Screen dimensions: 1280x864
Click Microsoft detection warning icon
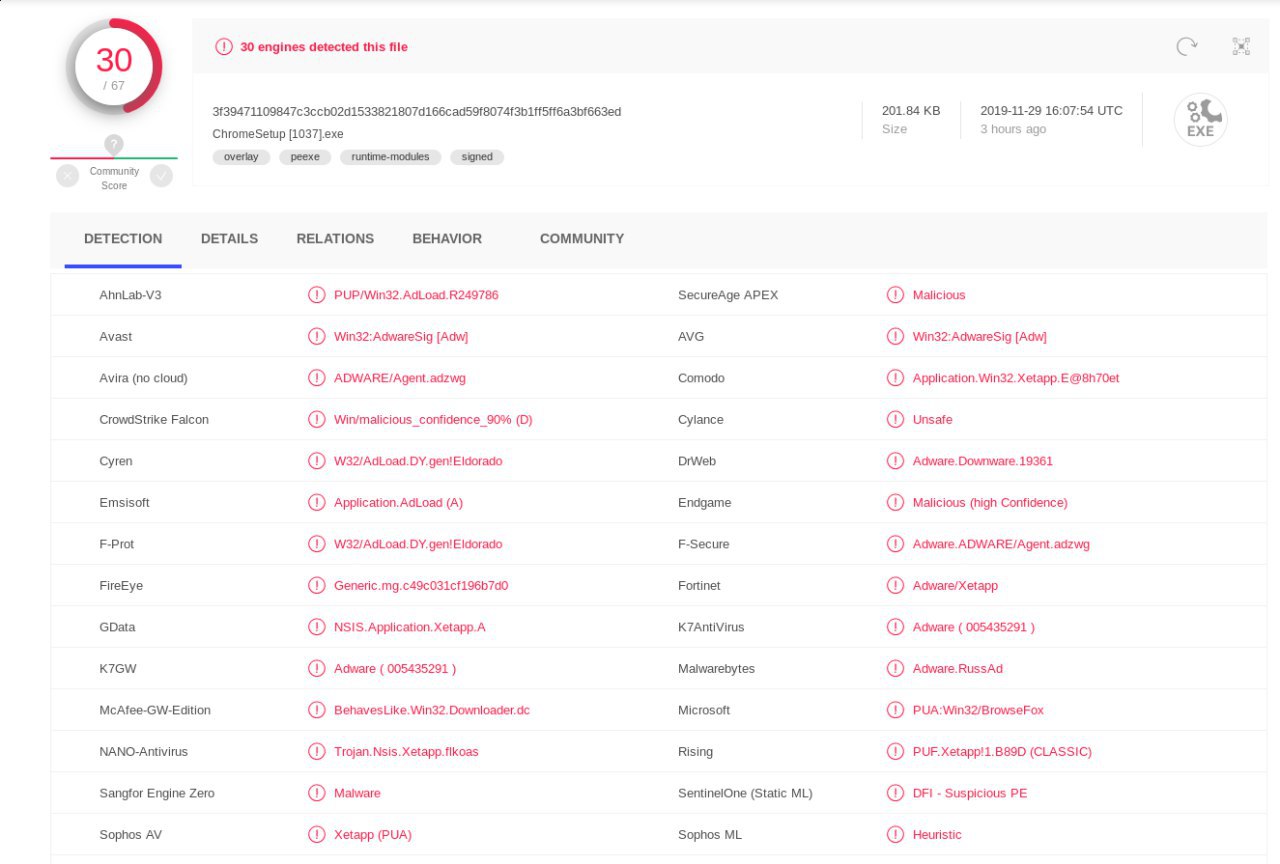pyautogui.click(x=895, y=710)
